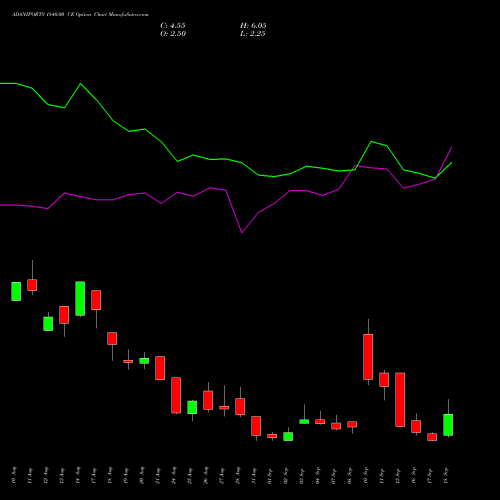The image size is (500, 500).
Task: Select the close value C: 4.55
Action: 173,26
